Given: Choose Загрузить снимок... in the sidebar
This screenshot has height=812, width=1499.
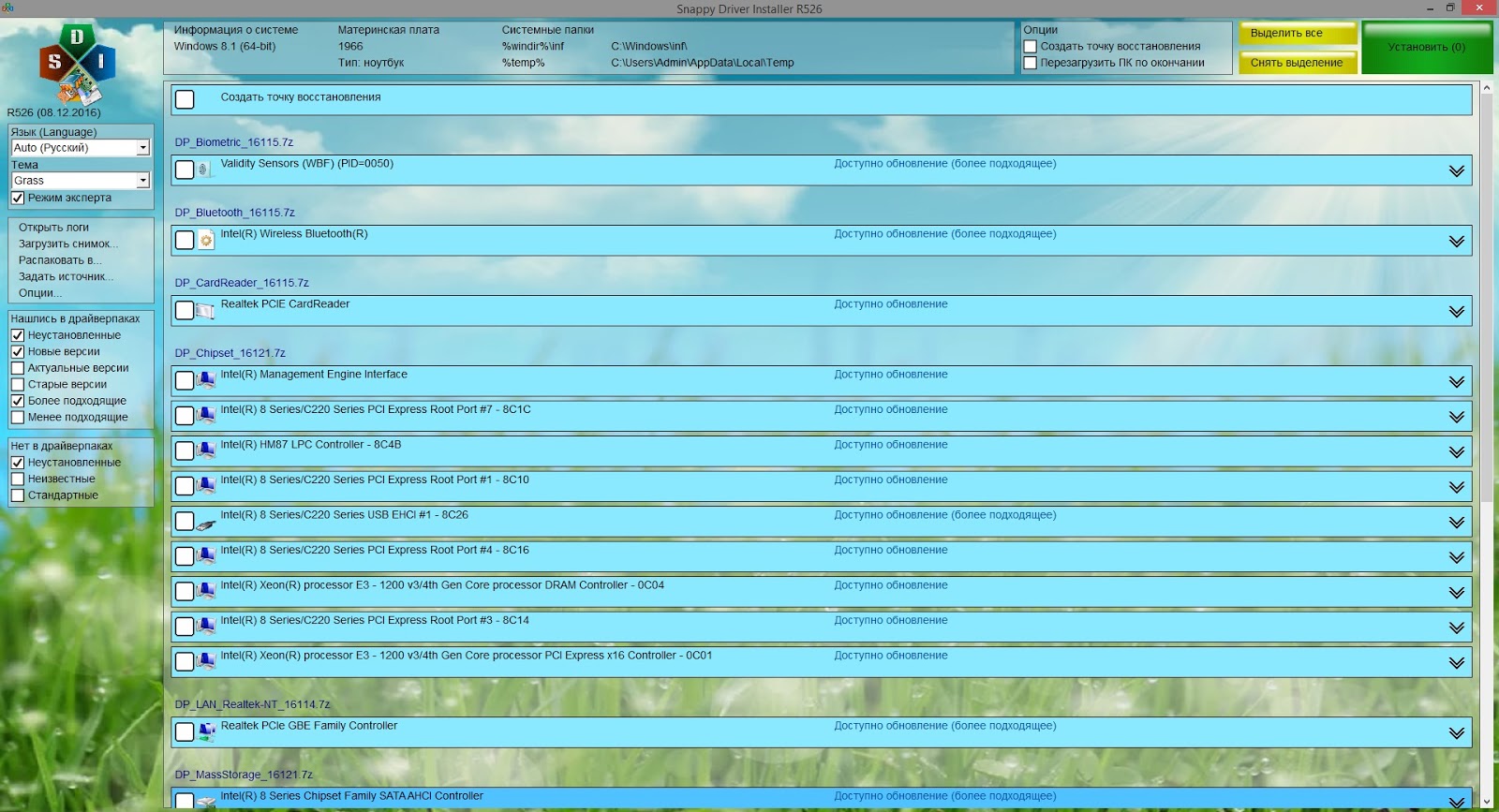Looking at the screenshot, I should (x=68, y=244).
